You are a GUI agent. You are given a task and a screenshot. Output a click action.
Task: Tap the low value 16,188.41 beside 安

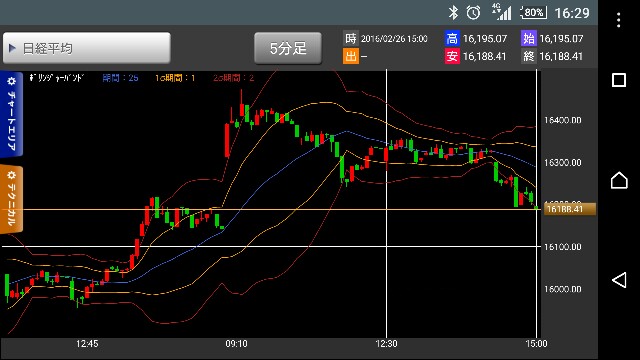[x=484, y=56]
